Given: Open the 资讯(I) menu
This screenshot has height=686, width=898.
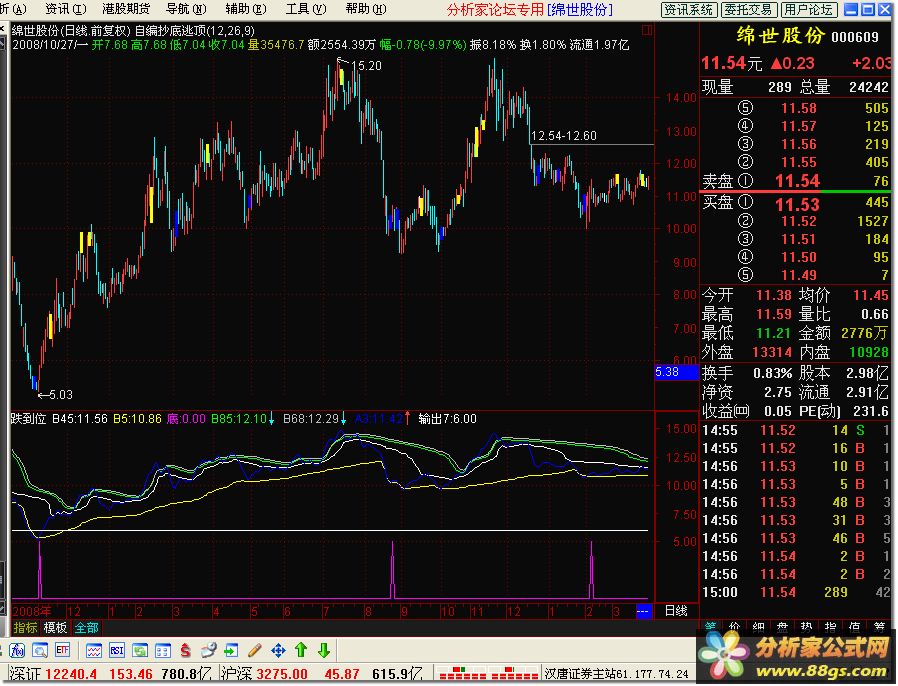Looking at the screenshot, I should tap(66, 9).
